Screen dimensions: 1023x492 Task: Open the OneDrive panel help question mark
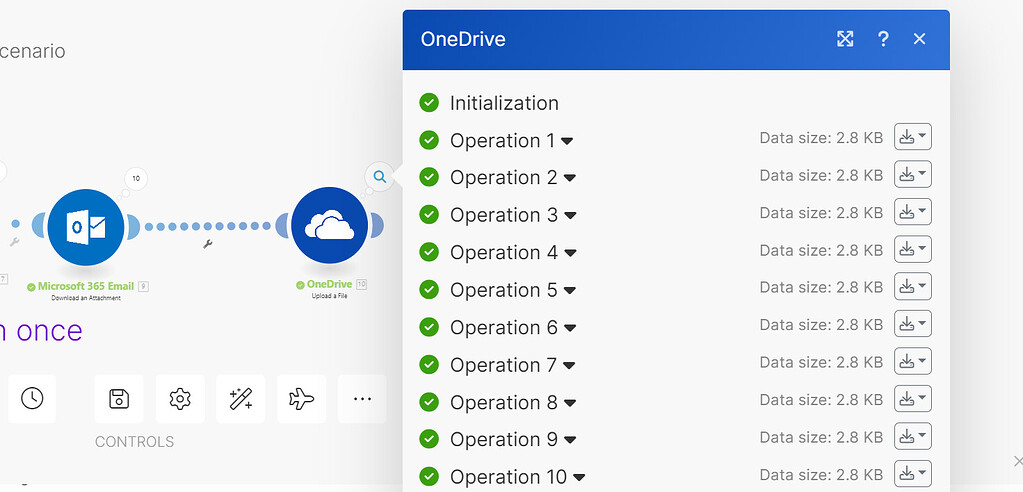pos(883,39)
